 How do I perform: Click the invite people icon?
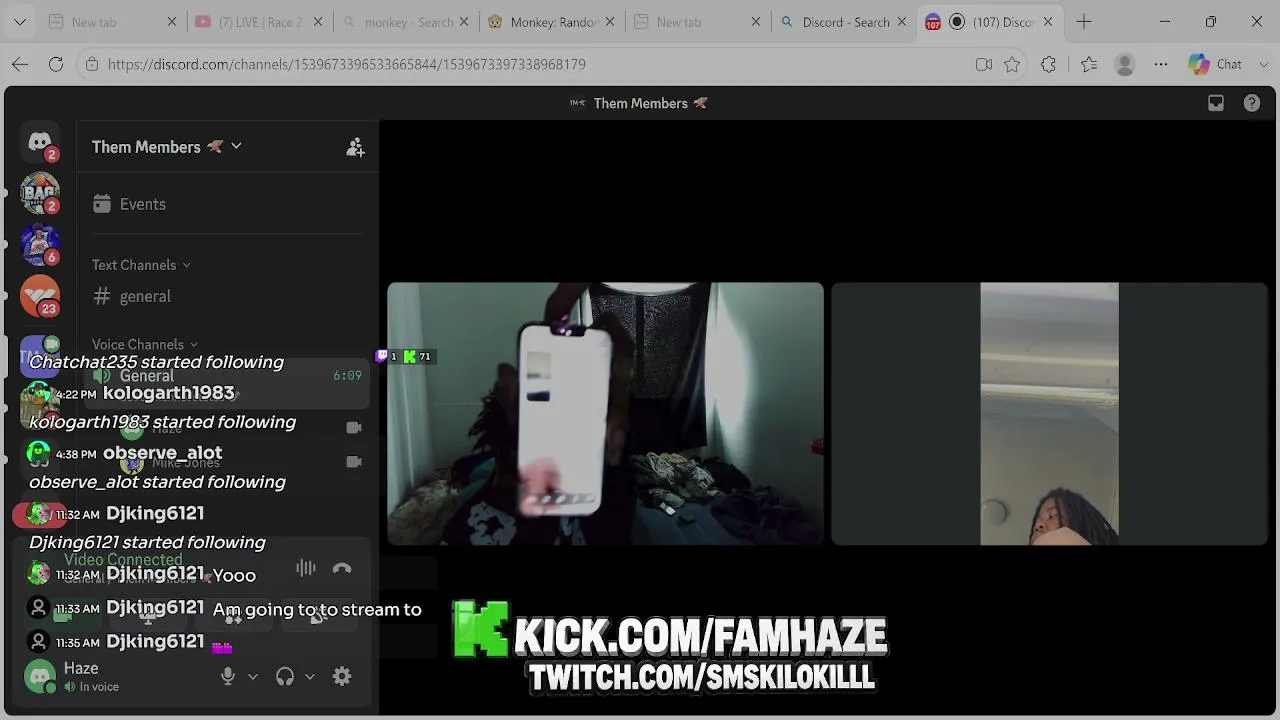click(x=355, y=147)
